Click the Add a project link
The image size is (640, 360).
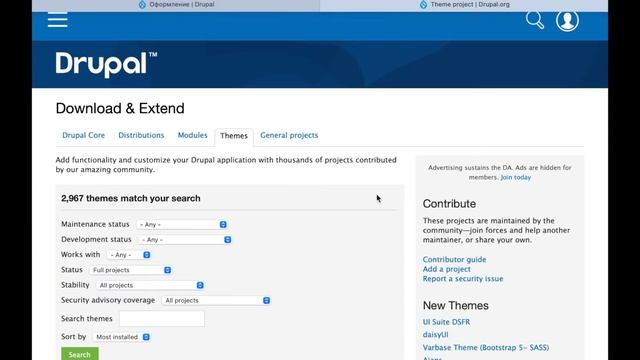(447, 269)
